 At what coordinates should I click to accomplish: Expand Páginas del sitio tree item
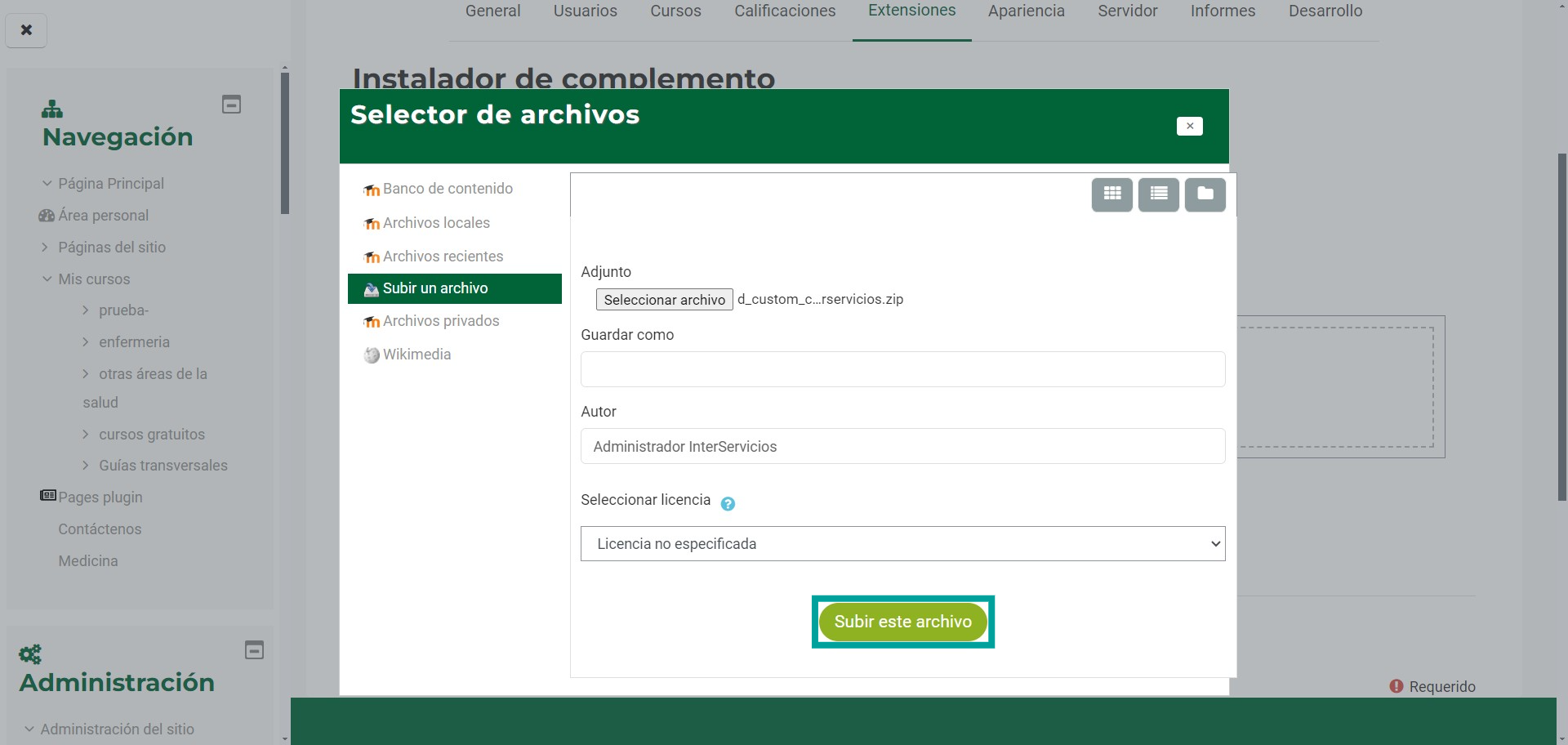pos(46,248)
